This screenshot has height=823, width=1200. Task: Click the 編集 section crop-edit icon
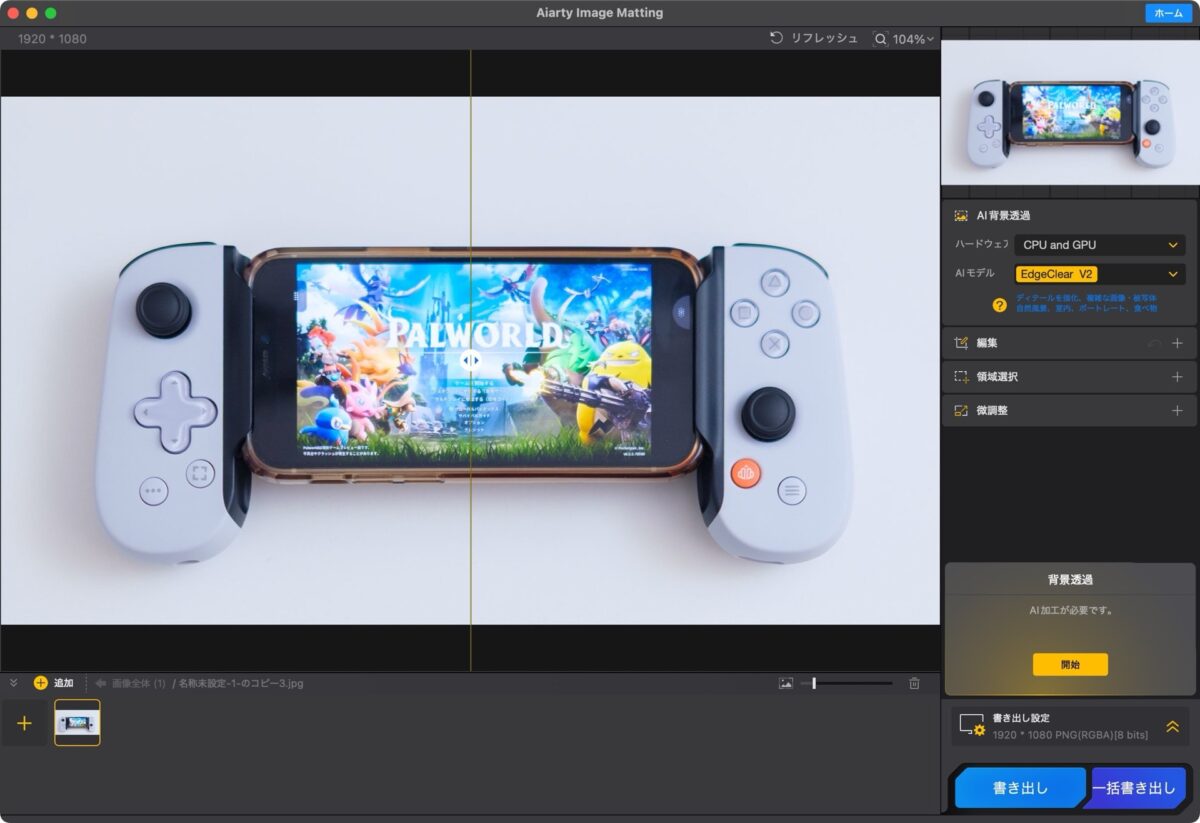(x=961, y=343)
